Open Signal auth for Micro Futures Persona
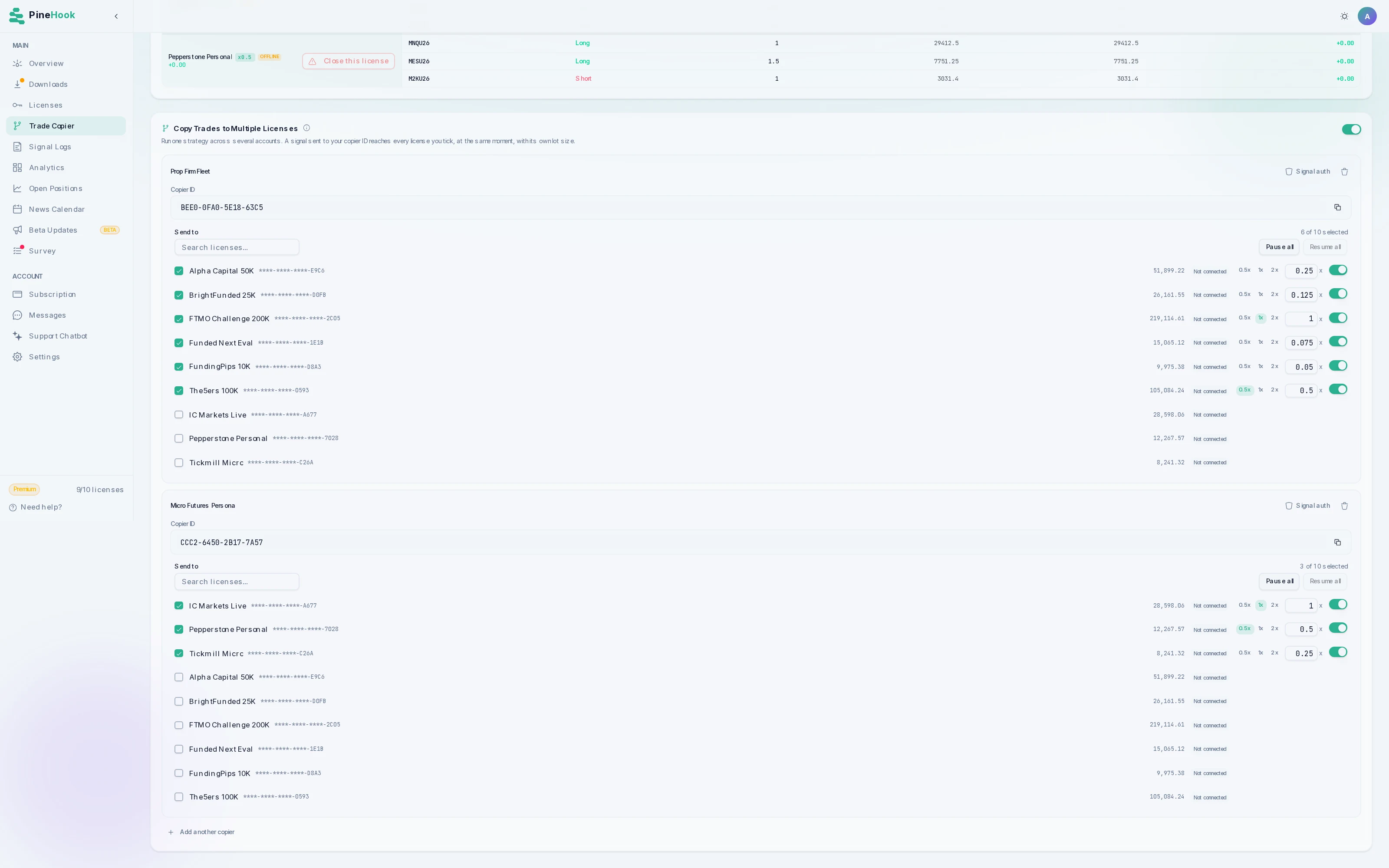Image resolution: width=1389 pixels, height=868 pixels. point(1307,506)
